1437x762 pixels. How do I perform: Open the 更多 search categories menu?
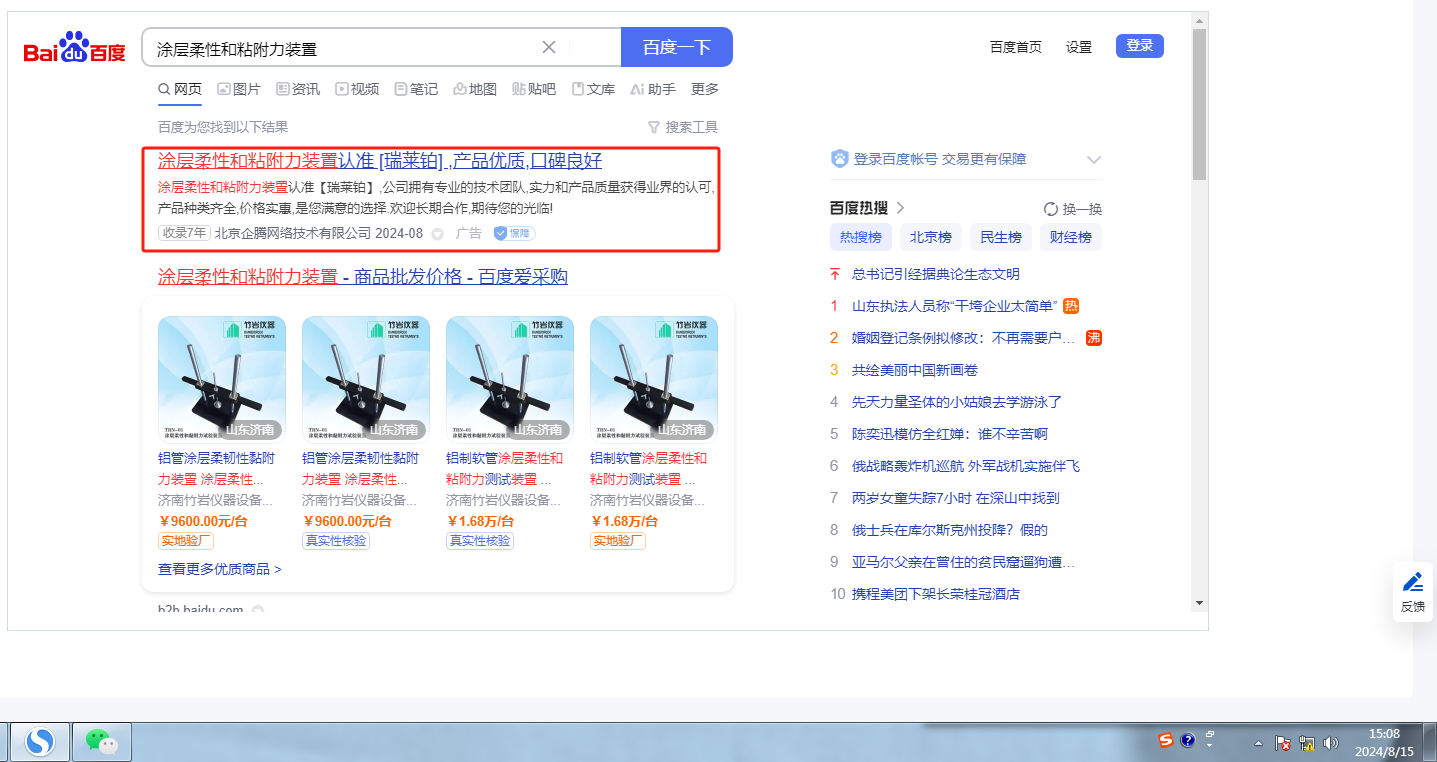(705, 89)
